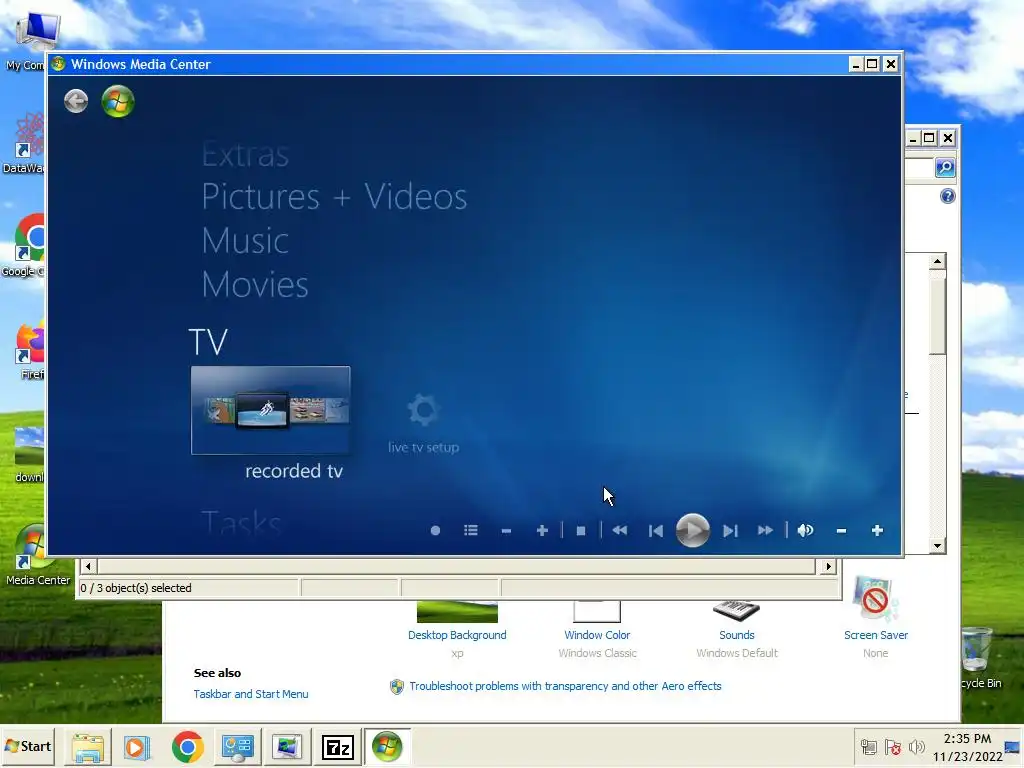1024x768 pixels.
Task: Rewind with the double-left arrow
Action: tap(620, 531)
